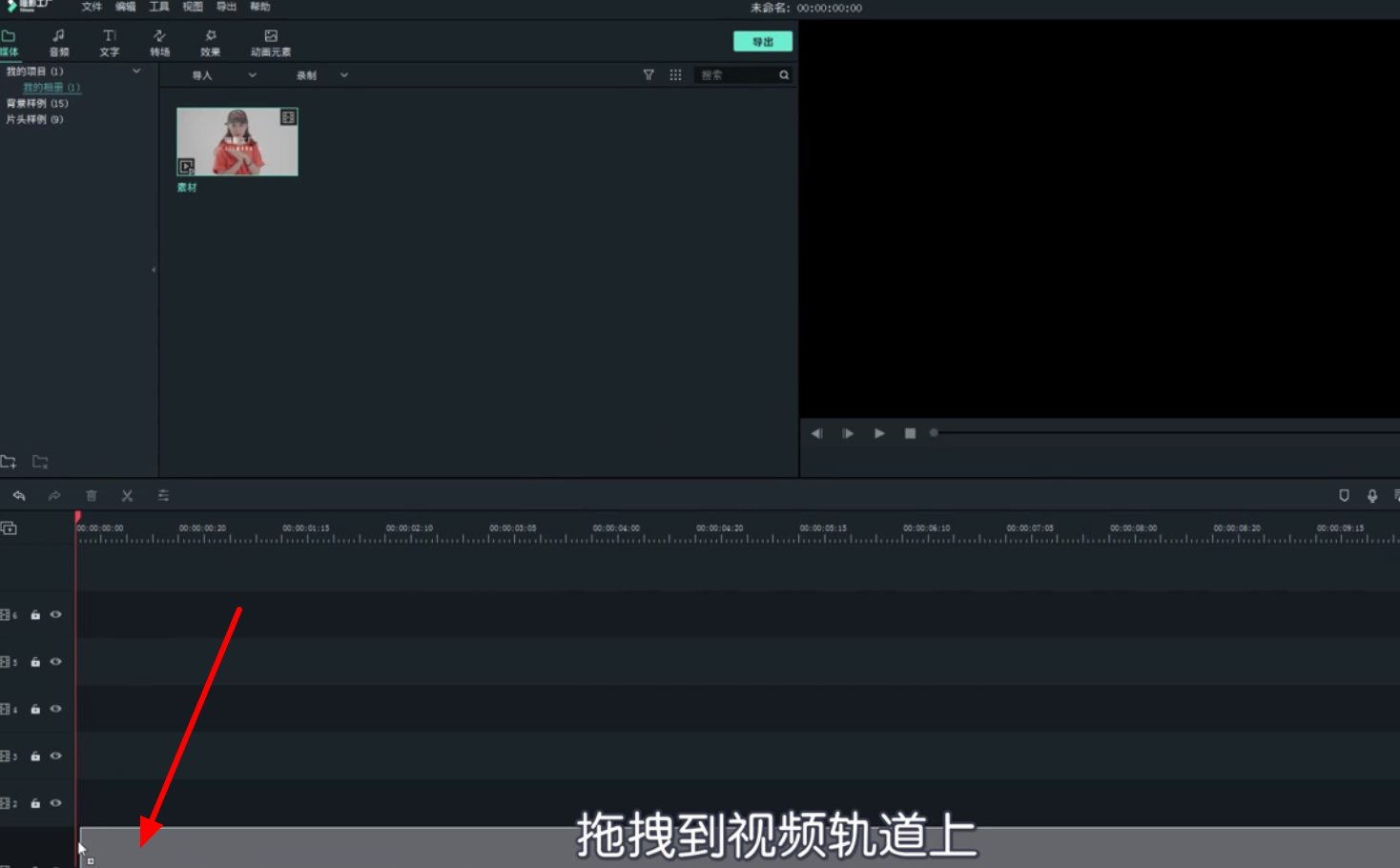
Task: Click the 素材 clip thumbnail
Action: [x=237, y=141]
